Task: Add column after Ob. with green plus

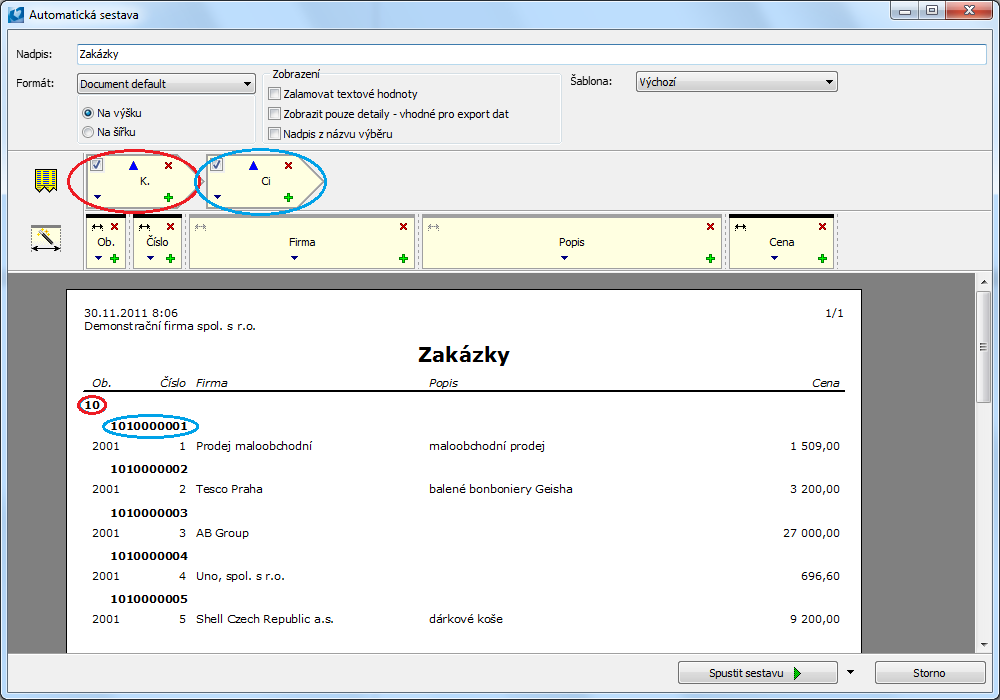Action: 114,258
